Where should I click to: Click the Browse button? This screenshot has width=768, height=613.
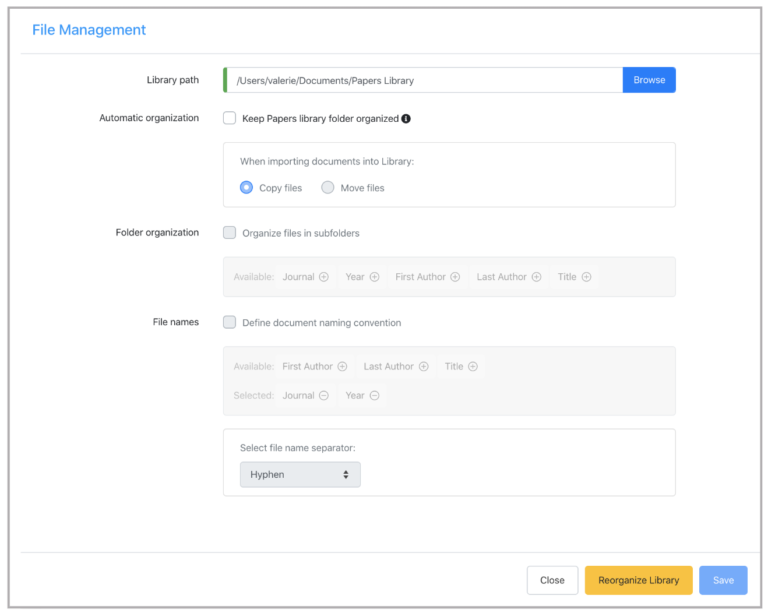click(649, 80)
